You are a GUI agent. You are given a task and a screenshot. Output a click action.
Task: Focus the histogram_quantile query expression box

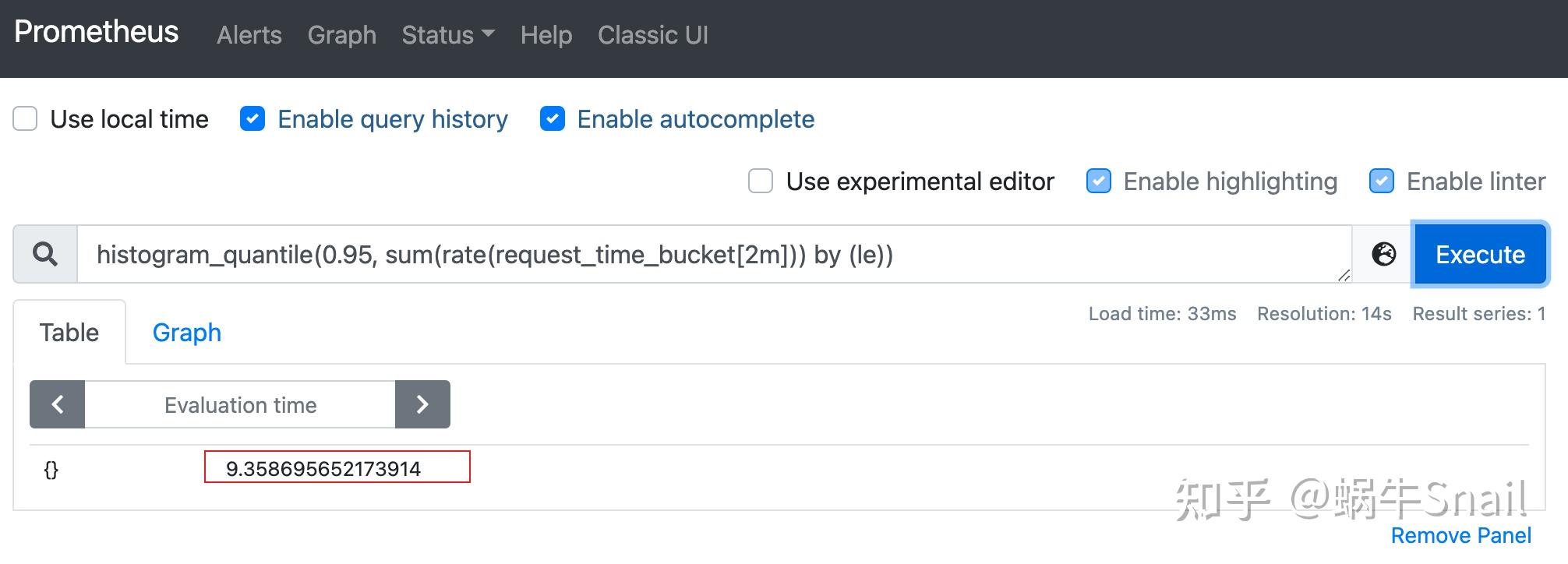[x=701, y=255]
